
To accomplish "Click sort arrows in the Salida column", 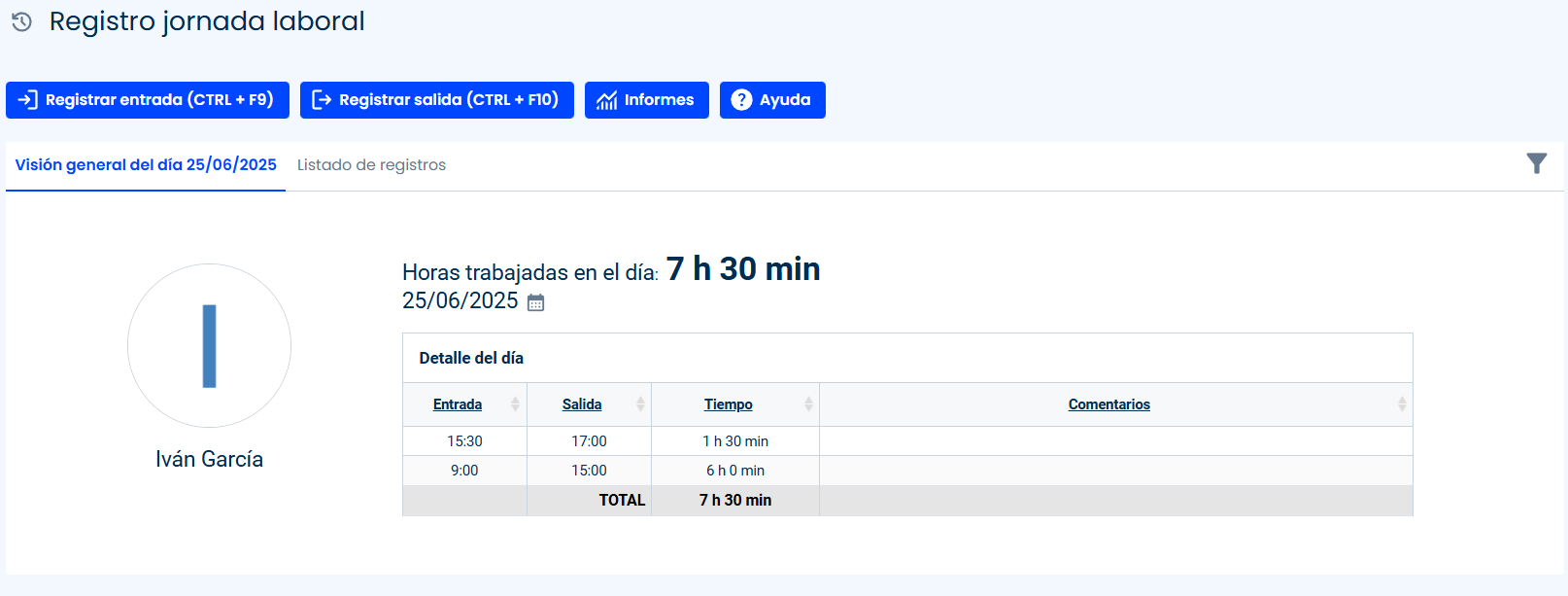I will [x=640, y=404].
